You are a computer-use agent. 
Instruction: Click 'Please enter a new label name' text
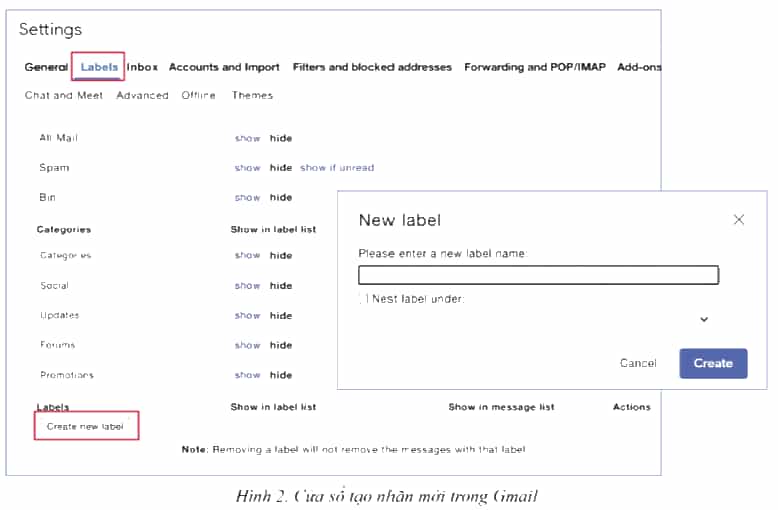coord(443,254)
